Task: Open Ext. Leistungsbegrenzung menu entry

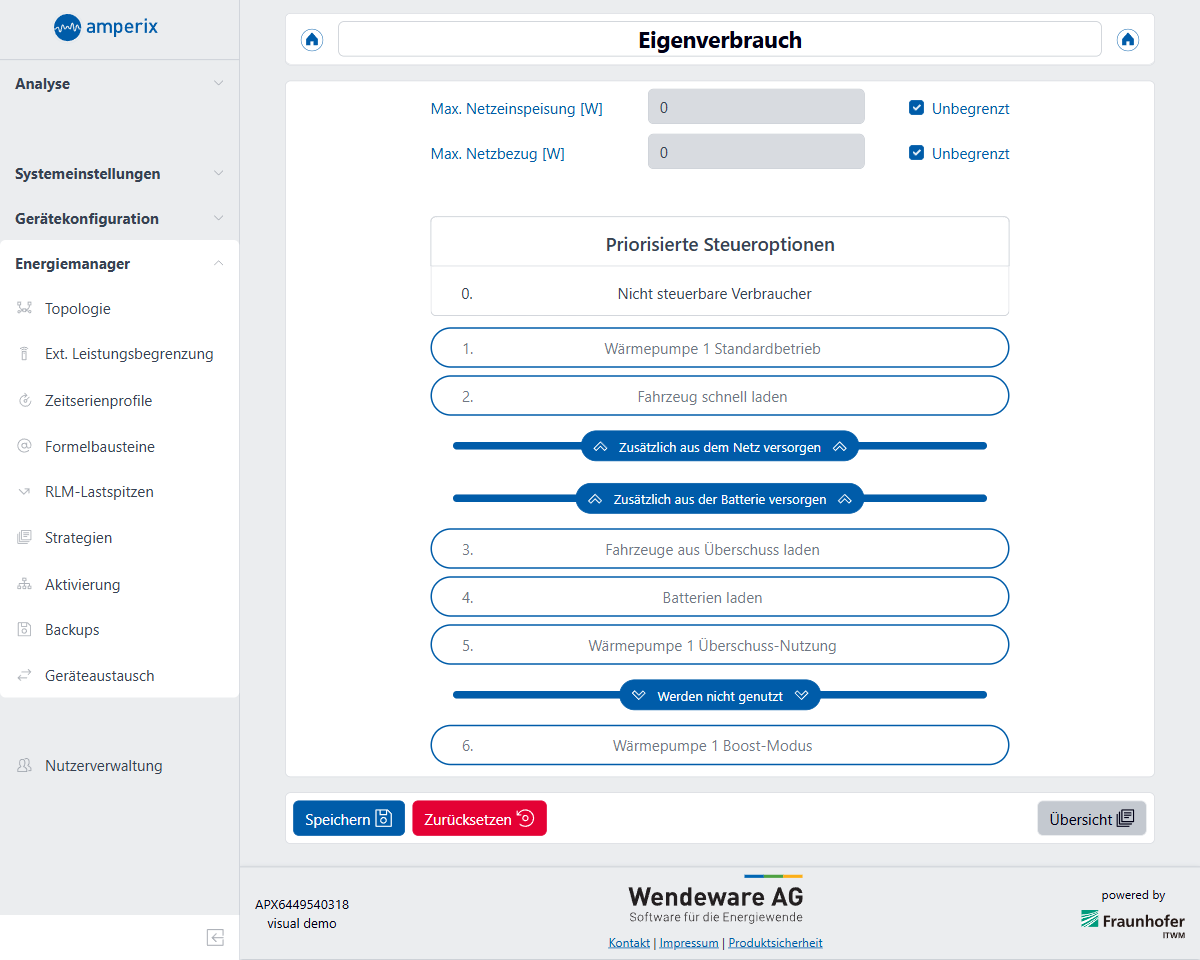Action: 128,354
